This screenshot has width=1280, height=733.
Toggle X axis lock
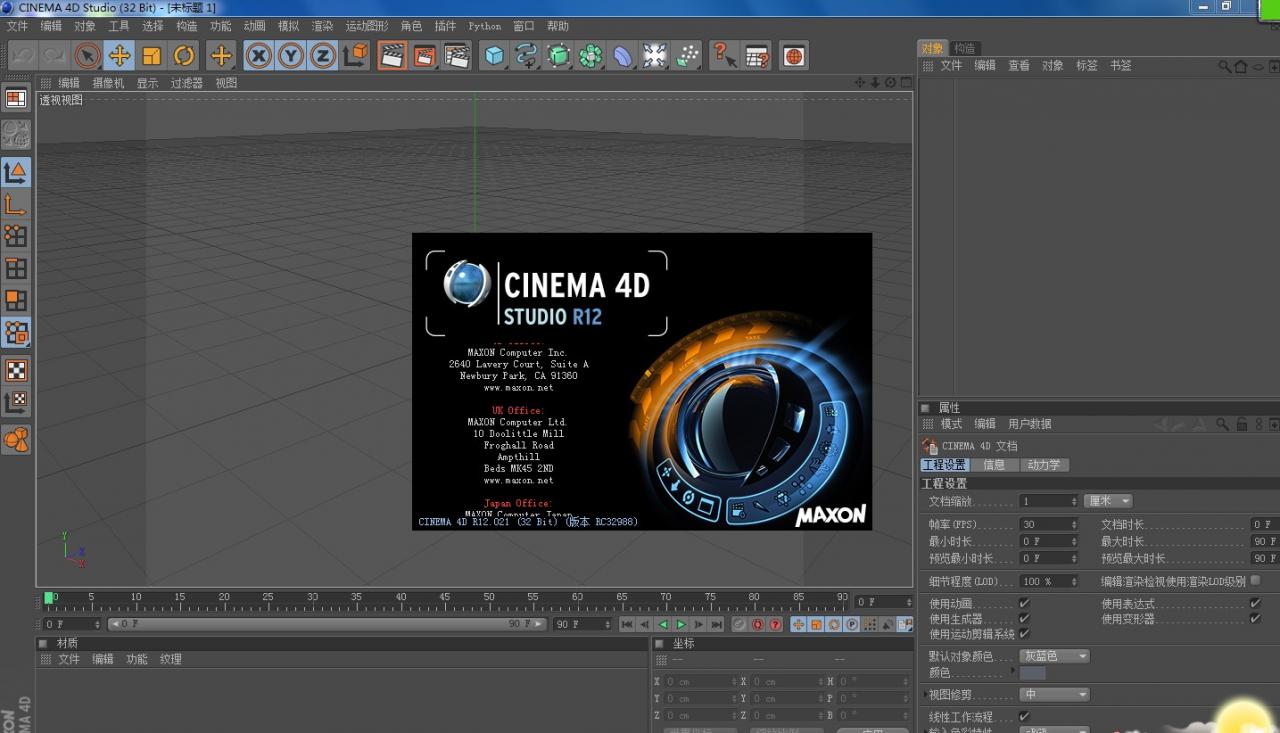(259, 56)
